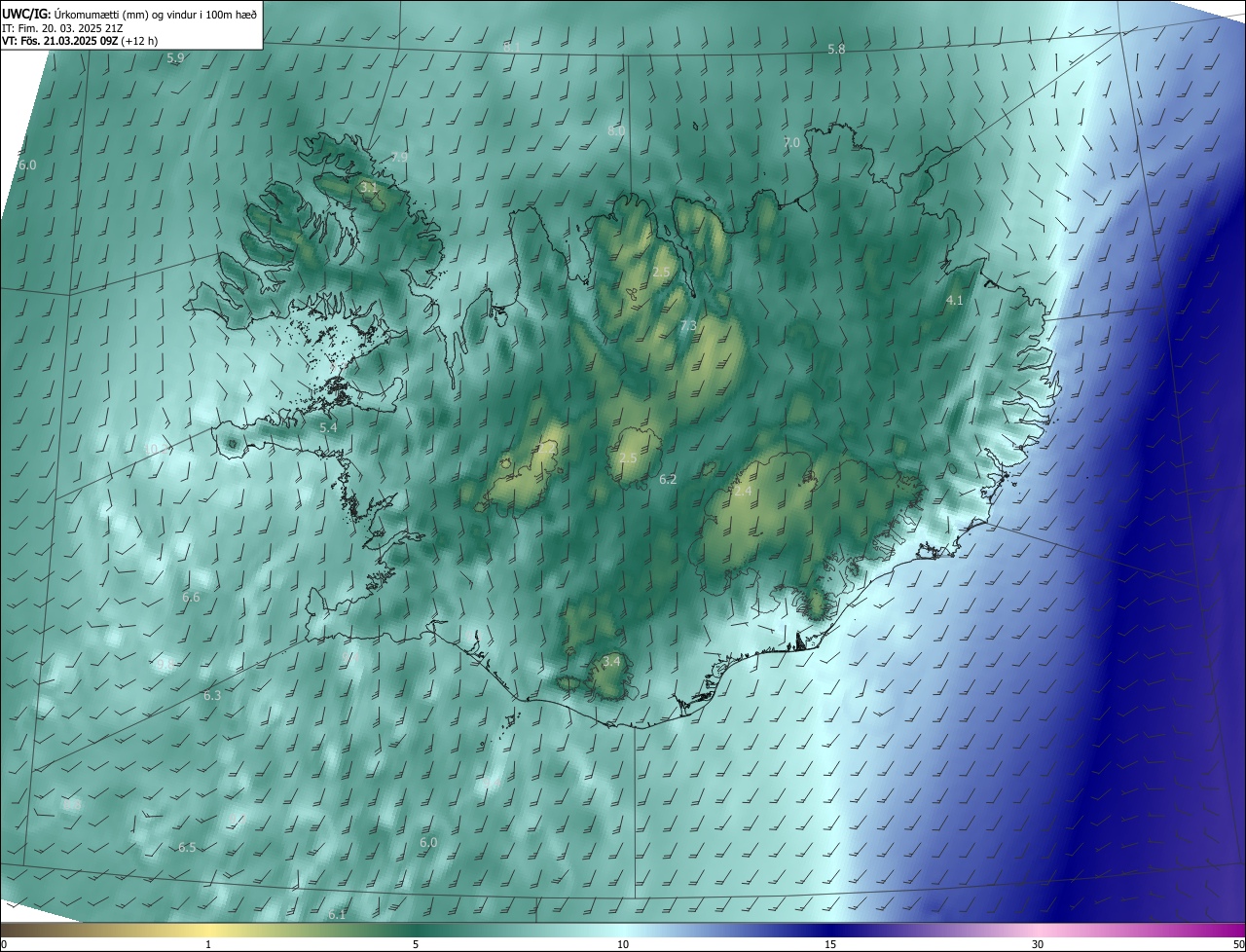
Task: Click the colorbar tick label 5
Action: [416, 944]
